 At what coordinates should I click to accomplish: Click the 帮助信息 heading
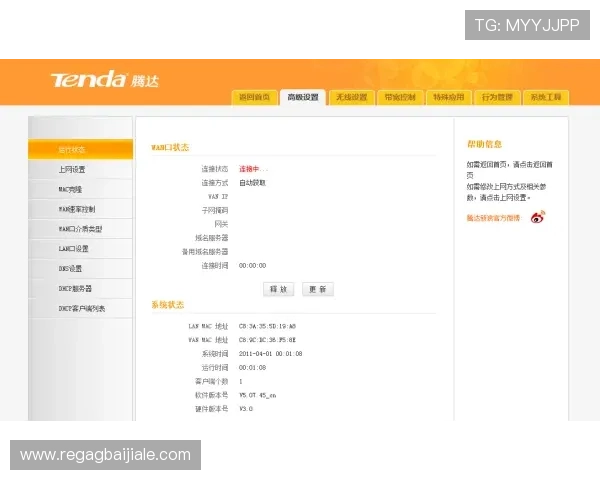[484, 144]
